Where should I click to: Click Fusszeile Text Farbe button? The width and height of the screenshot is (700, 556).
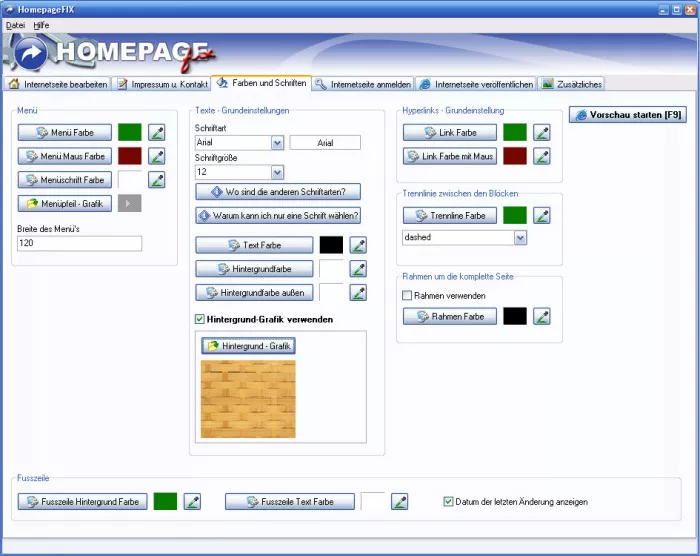tap(290, 502)
